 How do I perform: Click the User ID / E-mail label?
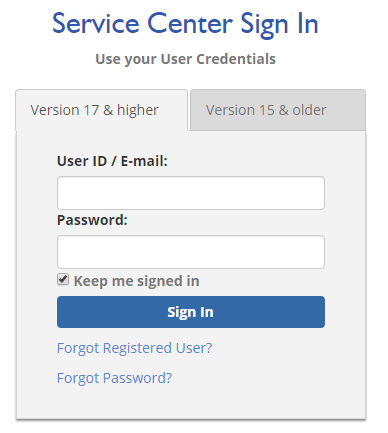point(112,161)
